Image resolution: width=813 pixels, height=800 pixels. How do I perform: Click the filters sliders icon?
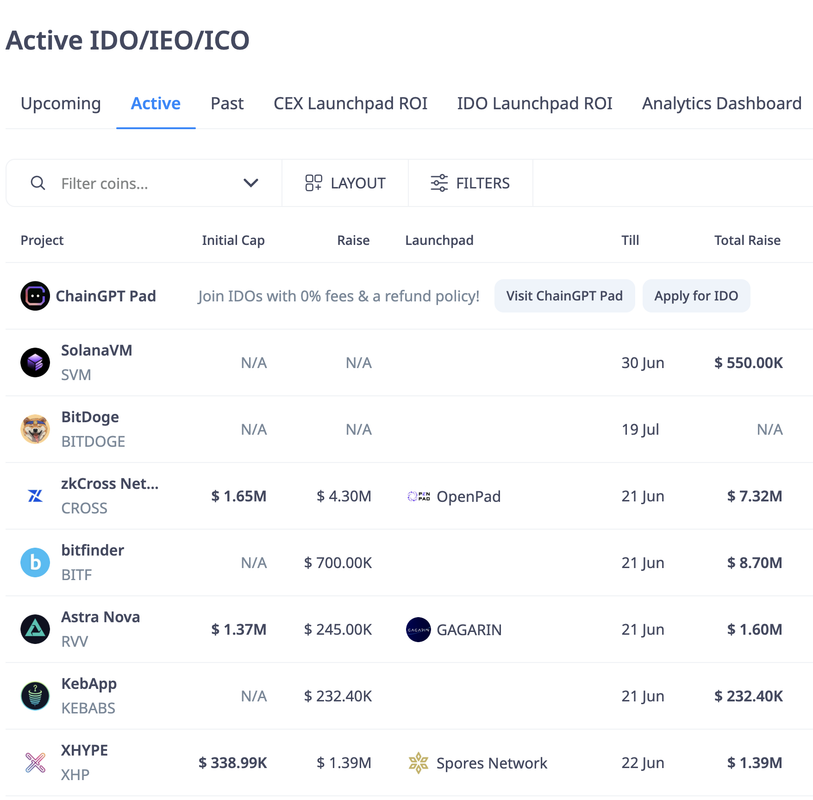point(439,183)
